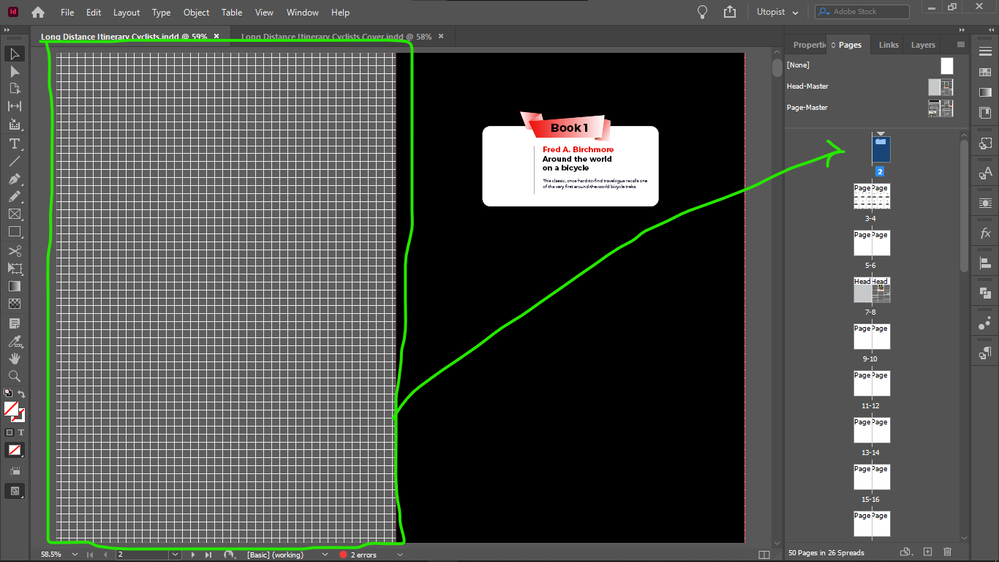Open the preflight errors menu arrow

point(399,555)
